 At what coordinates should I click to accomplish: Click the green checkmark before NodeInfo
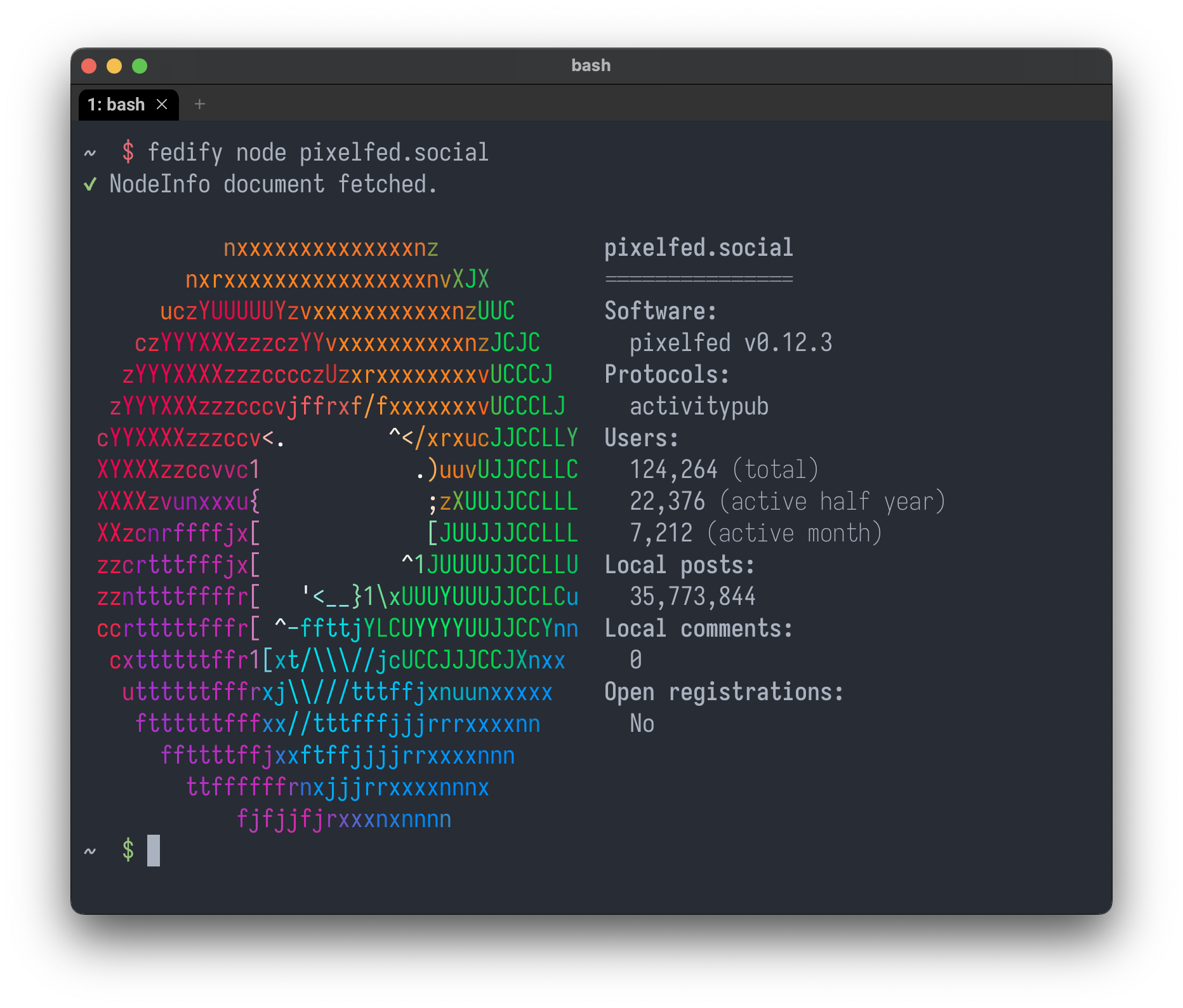coord(90,185)
